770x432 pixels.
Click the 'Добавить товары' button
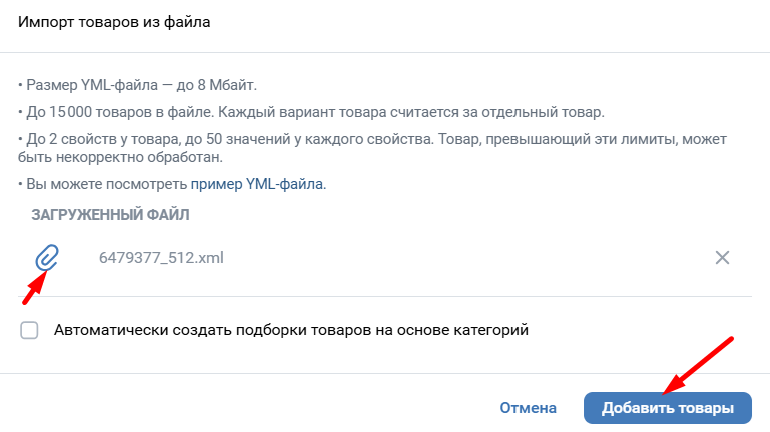pyautogui.click(x=667, y=408)
